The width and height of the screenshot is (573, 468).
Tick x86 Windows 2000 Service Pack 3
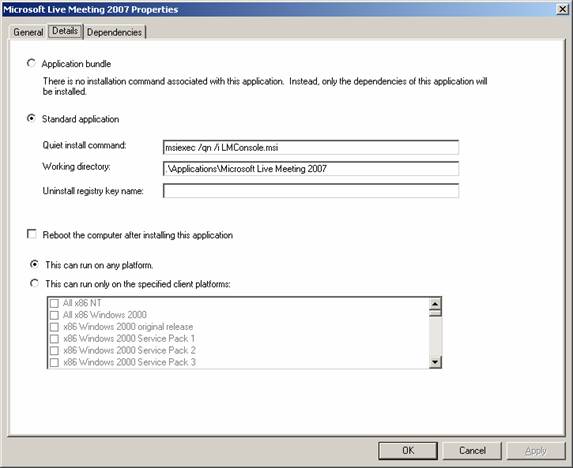click(54, 362)
